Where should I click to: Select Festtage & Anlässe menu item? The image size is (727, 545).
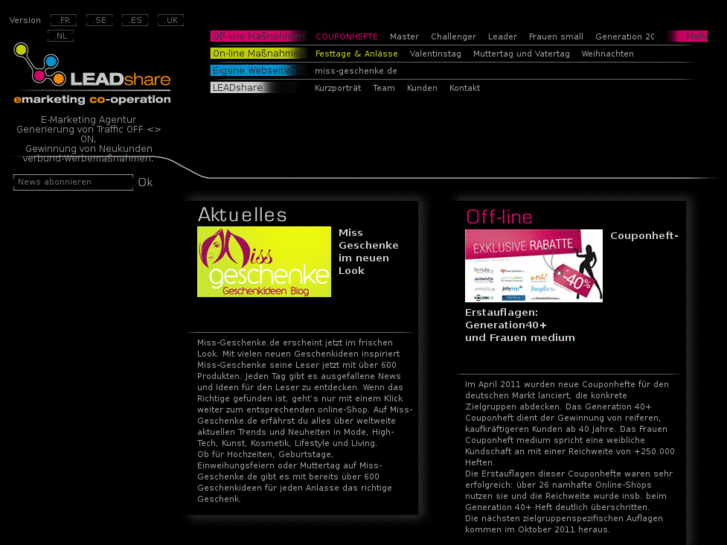click(356, 54)
